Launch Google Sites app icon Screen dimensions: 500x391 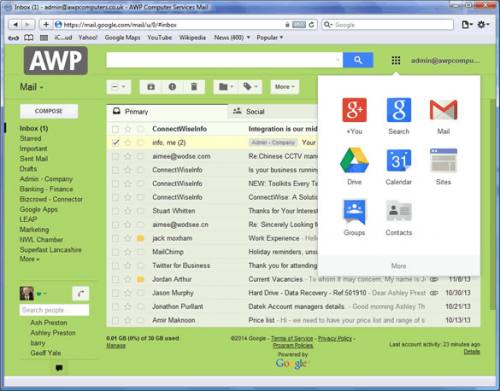443,161
